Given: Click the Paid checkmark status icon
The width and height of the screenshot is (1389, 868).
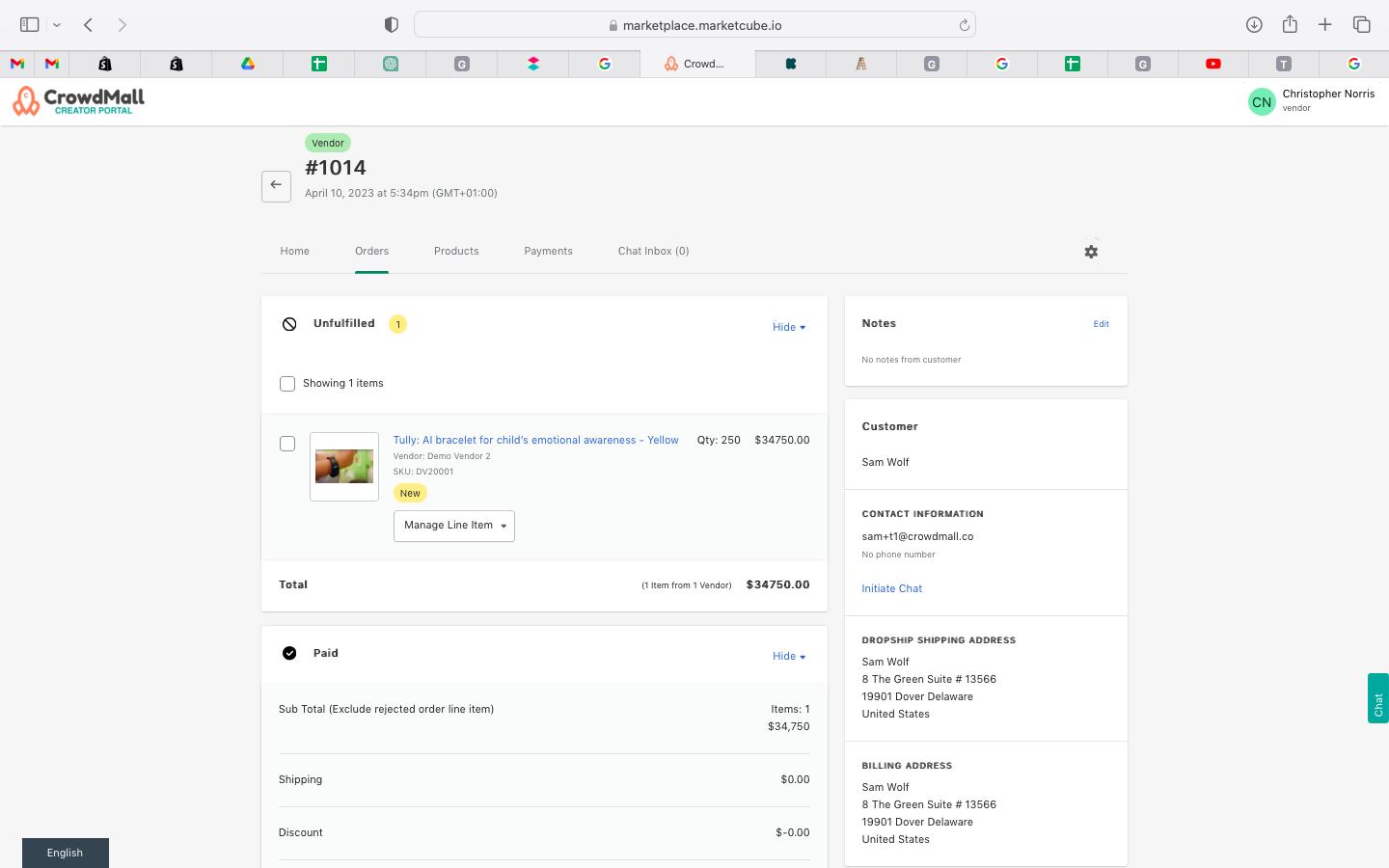Looking at the screenshot, I should point(289,653).
